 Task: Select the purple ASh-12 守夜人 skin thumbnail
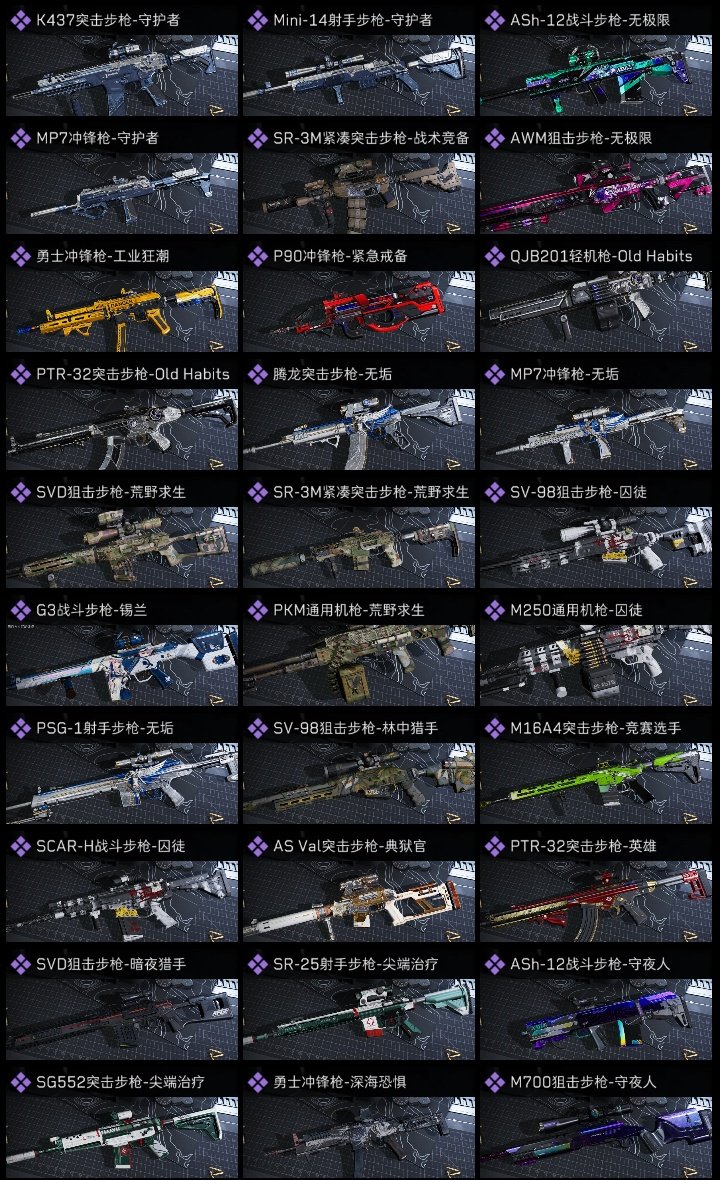click(x=596, y=1020)
